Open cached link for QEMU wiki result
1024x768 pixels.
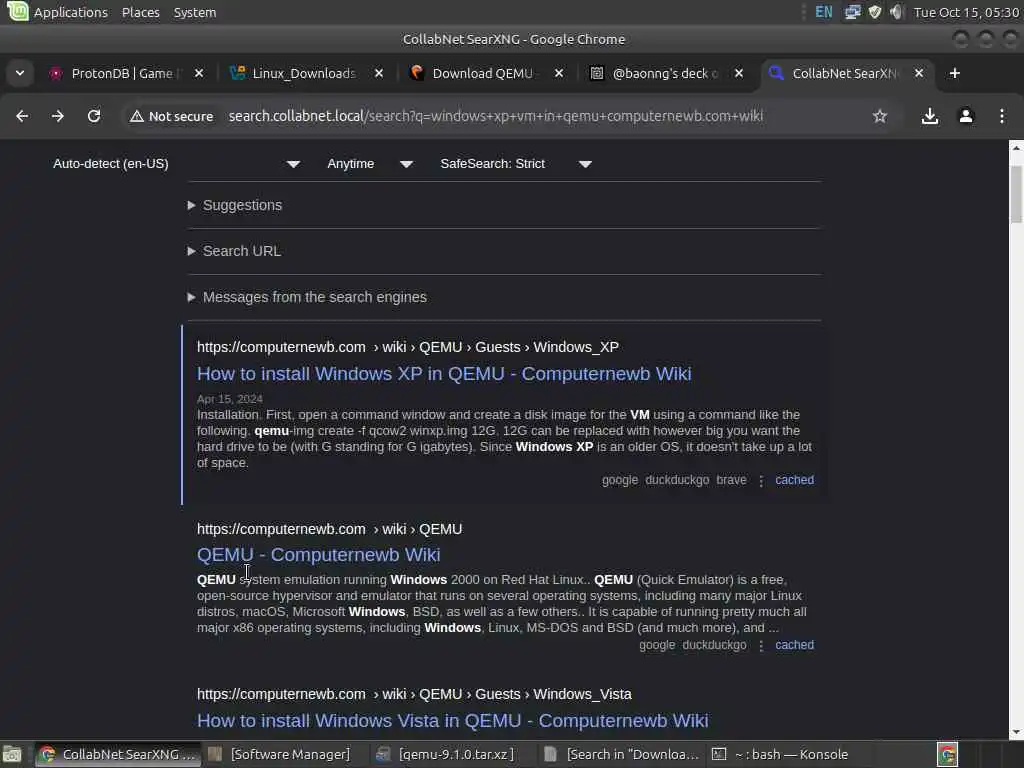(794, 645)
